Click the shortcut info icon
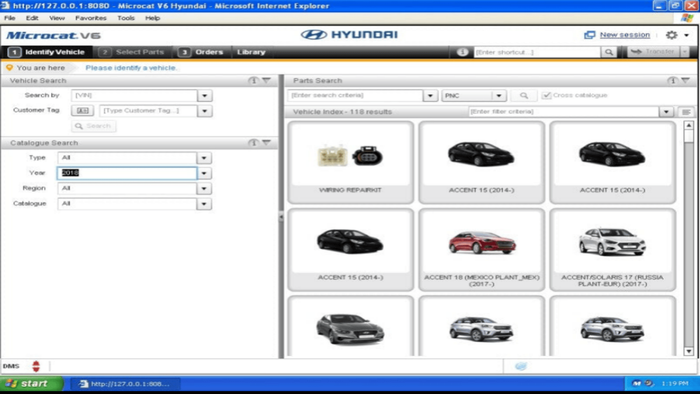This screenshot has width=700, height=394. 462,52
